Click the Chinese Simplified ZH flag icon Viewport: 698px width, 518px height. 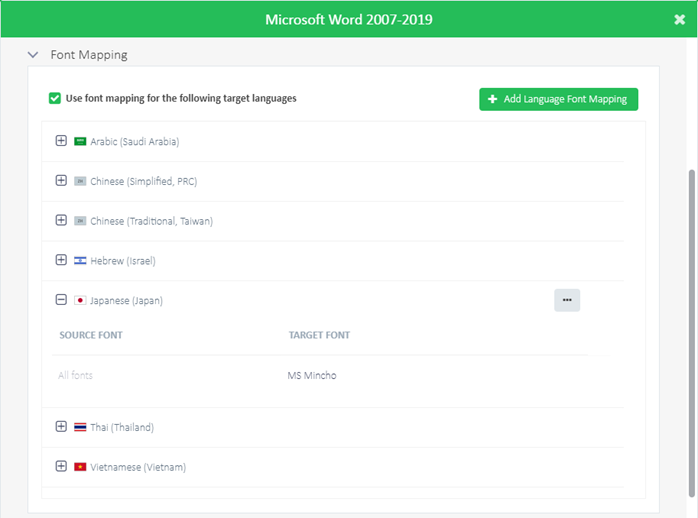[80, 181]
